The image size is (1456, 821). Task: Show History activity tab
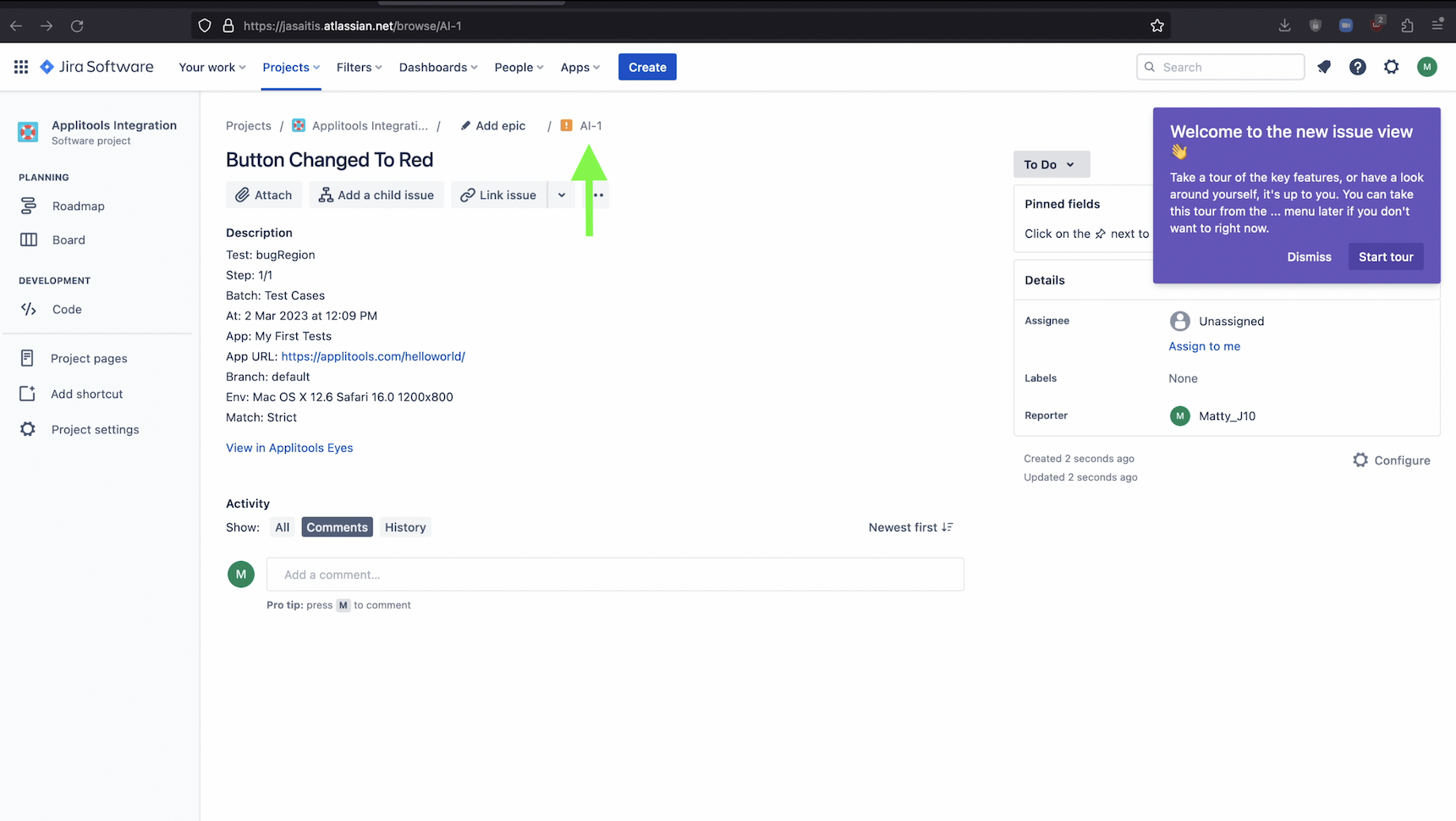click(405, 527)
